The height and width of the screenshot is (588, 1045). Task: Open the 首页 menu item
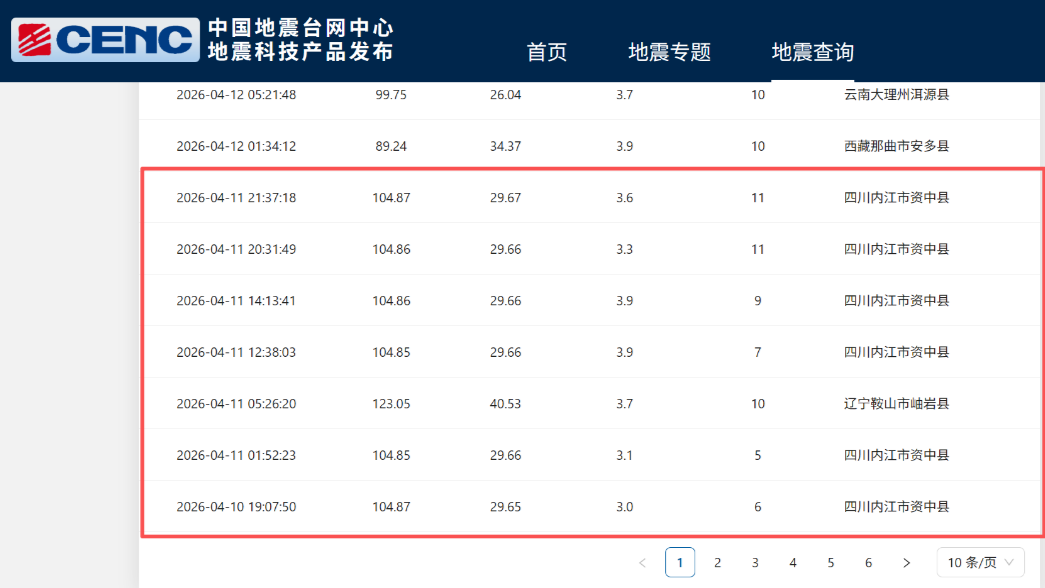point(547,52)
